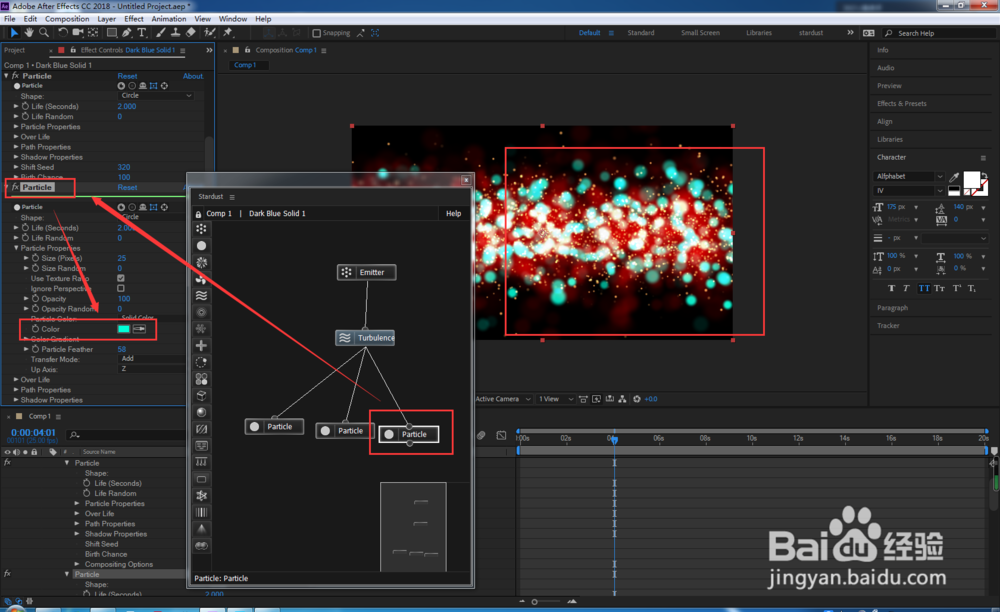Select the Selection arrow tool
The image size is (1000, 612).
[14, 33]
